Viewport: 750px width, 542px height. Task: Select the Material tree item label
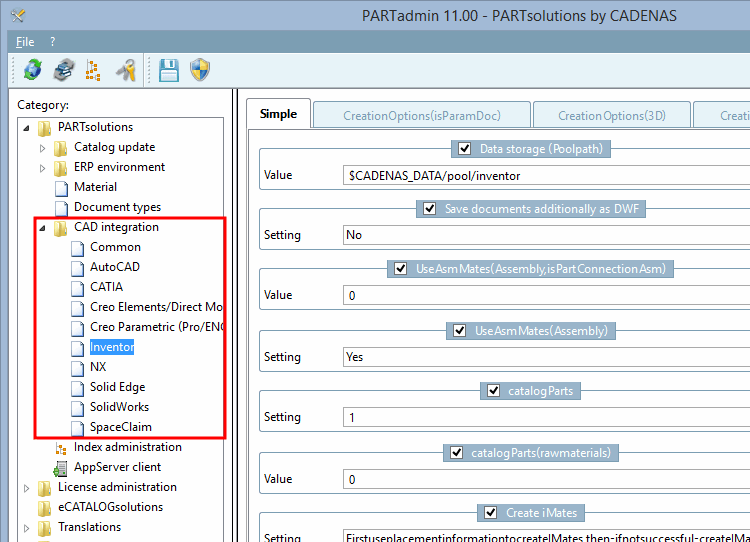tap(95, 187)
